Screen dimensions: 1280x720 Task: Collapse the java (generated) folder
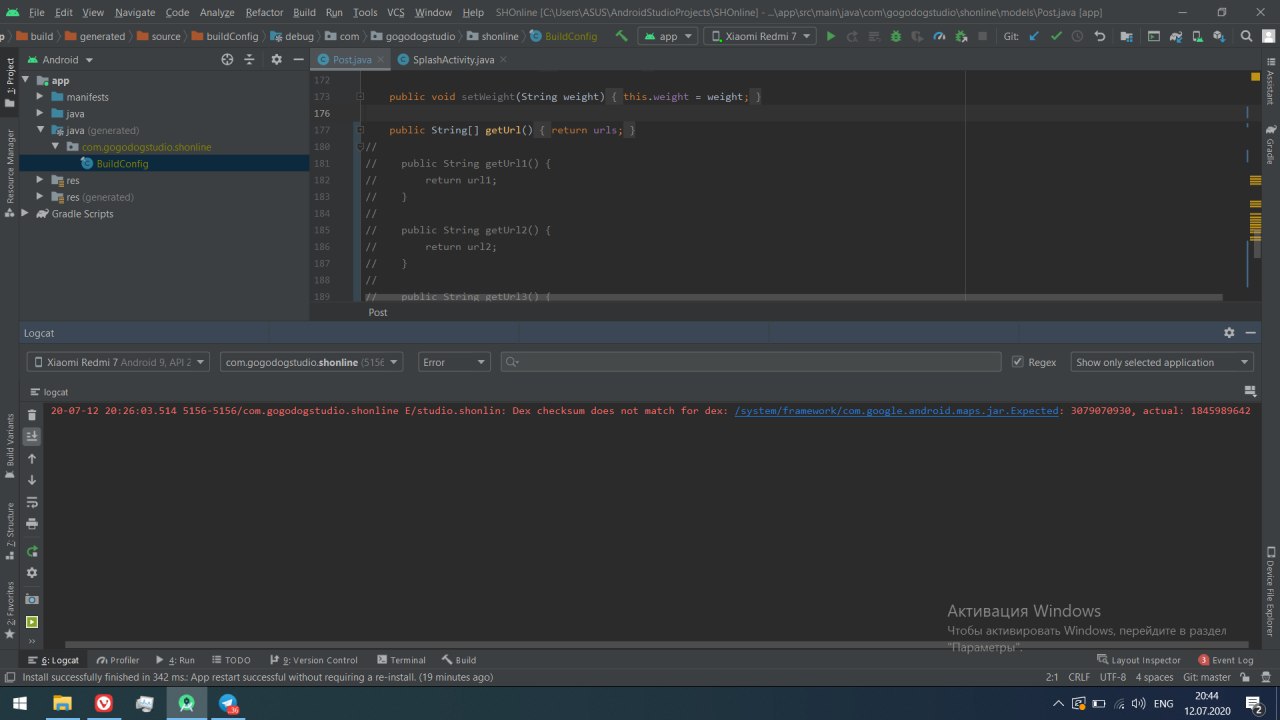pyautogui.click(x=41, y=130)
